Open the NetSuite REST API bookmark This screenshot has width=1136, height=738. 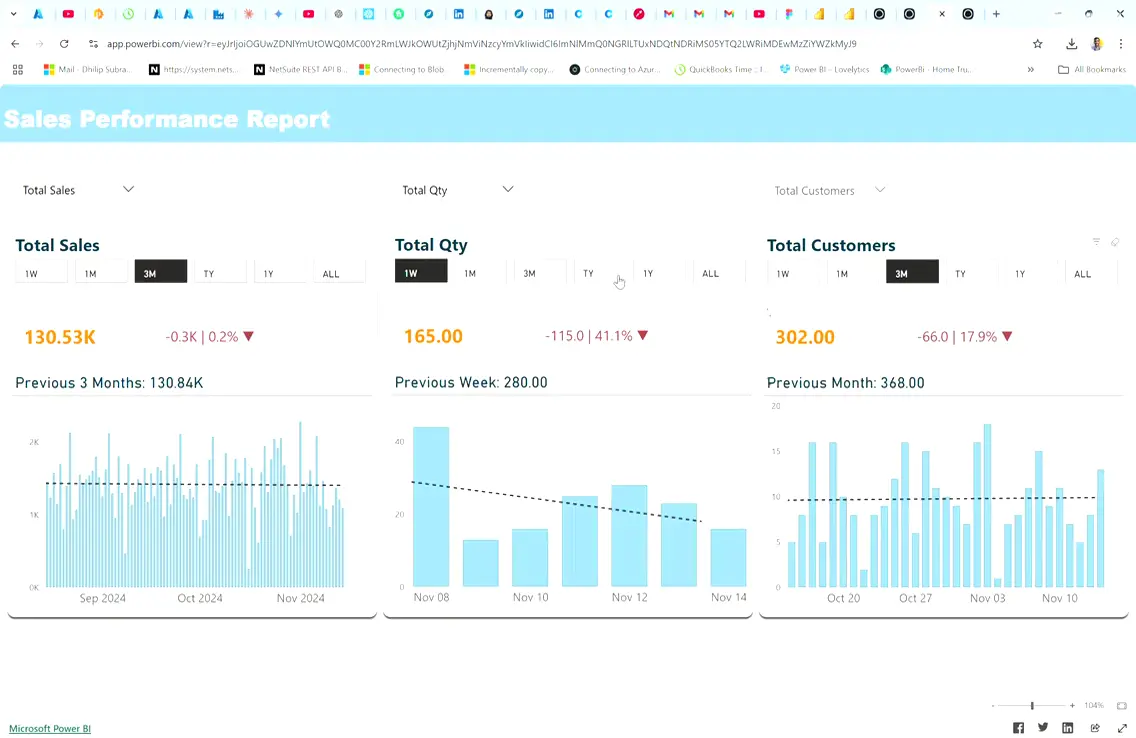tap(301, 70)
